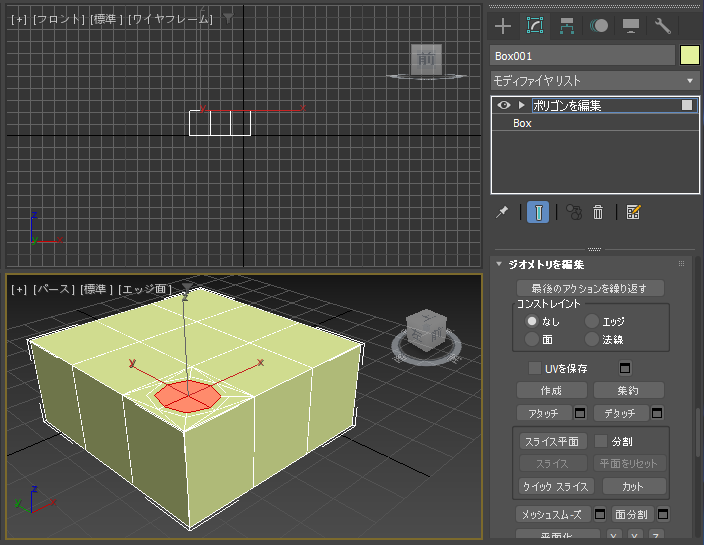Open perspective viewport [+] menu
This screenshot has height=545, width=704.
(19, 289)
